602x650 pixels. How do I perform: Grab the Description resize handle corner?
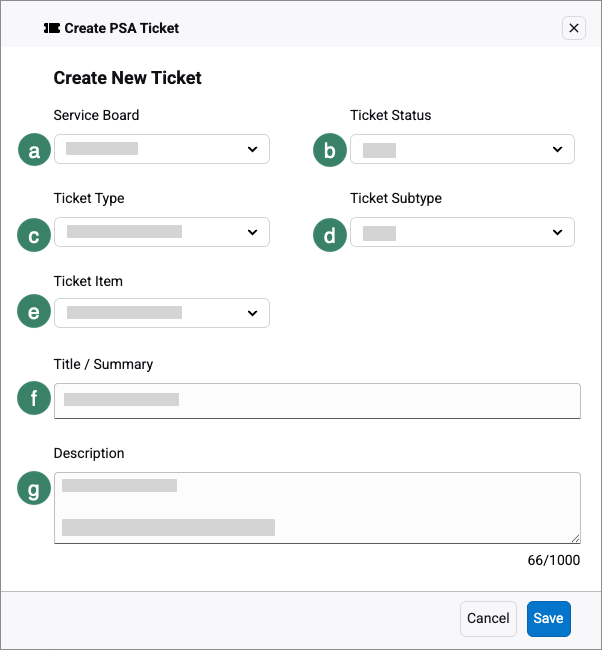575,538
